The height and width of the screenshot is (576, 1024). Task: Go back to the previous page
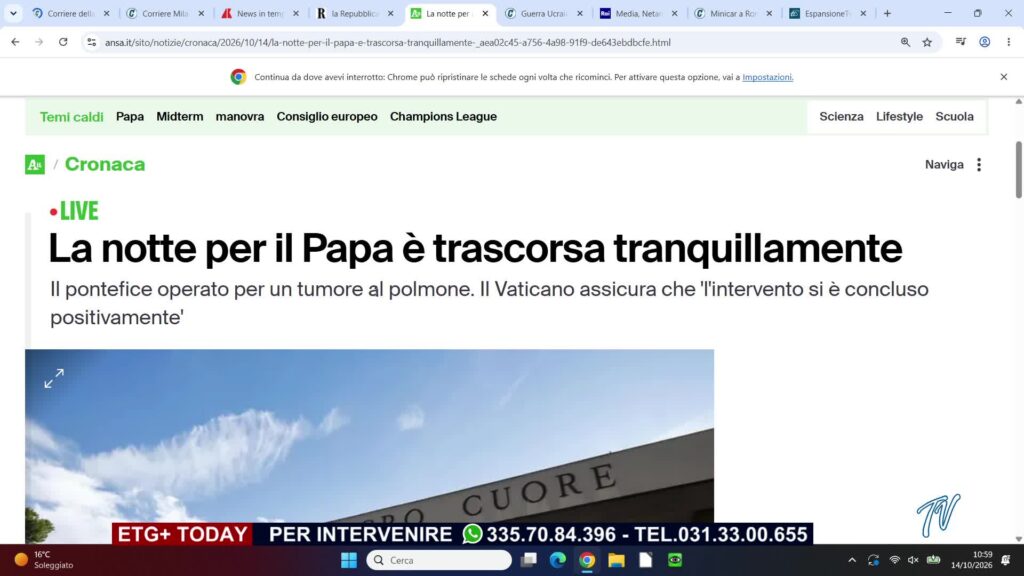click(15, 42)
